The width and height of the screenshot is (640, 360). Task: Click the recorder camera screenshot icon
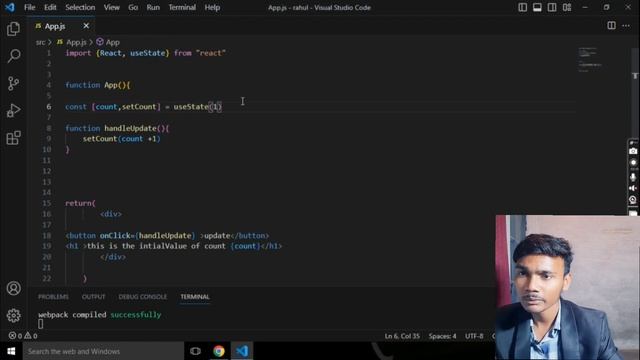point(633,151)
